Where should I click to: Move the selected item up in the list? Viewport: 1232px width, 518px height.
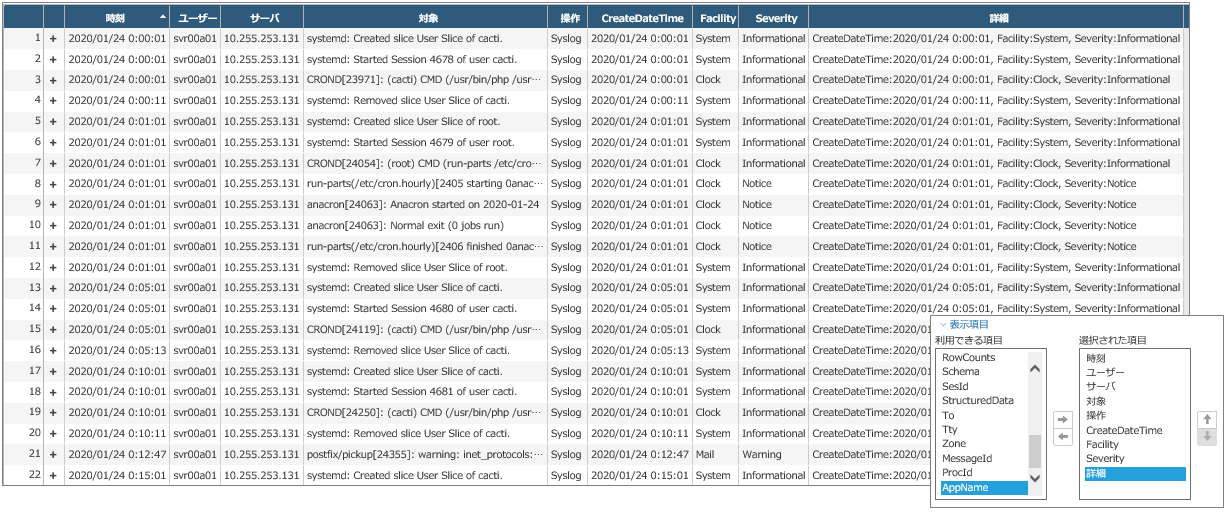point(1207,420)
